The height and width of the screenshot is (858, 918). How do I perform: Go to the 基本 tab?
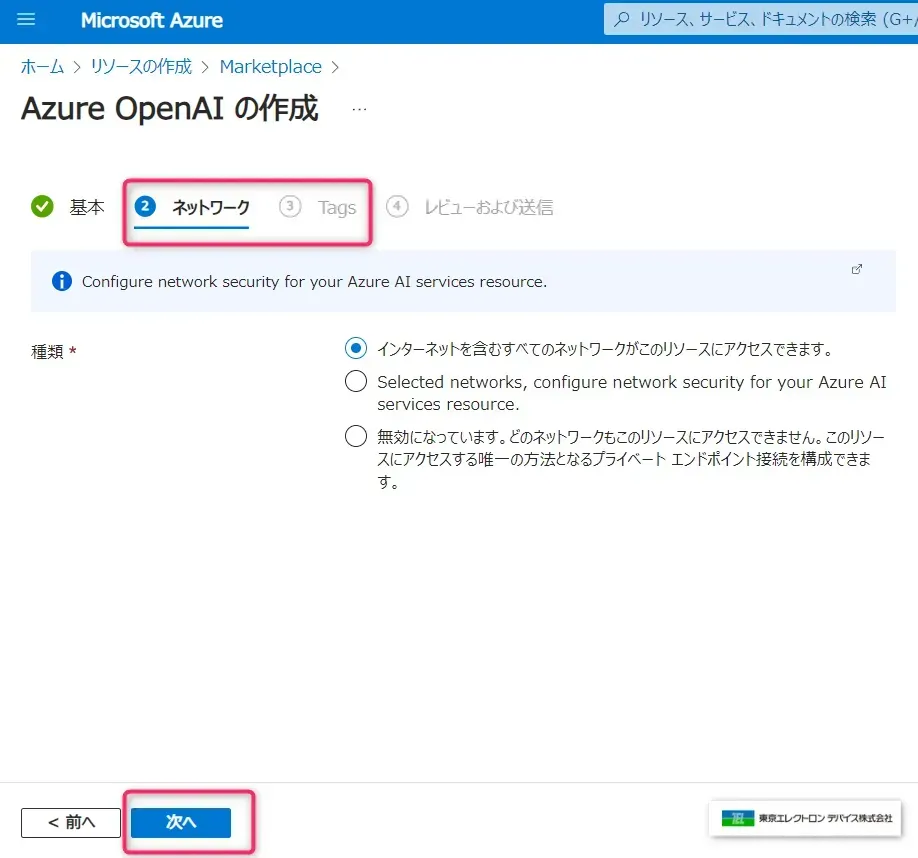[86, 207]
